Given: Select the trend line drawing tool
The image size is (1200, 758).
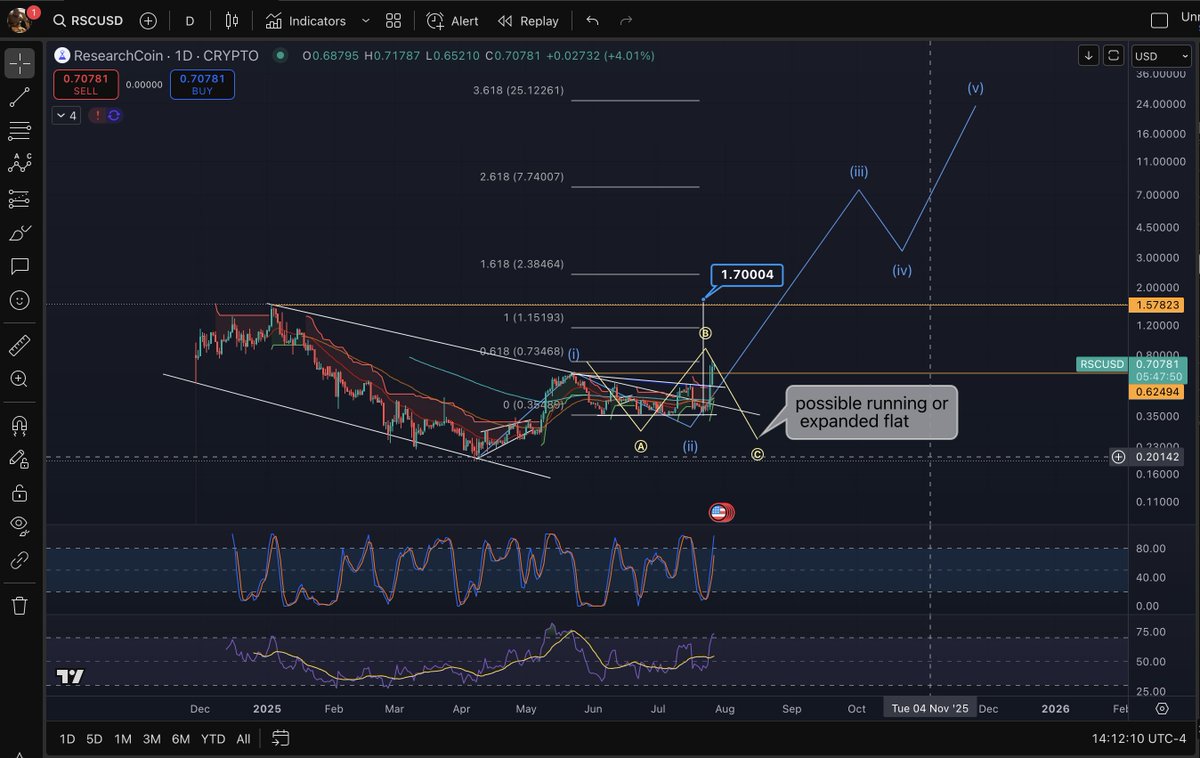Looking at the screenshot, I should [x=20, y=97].
